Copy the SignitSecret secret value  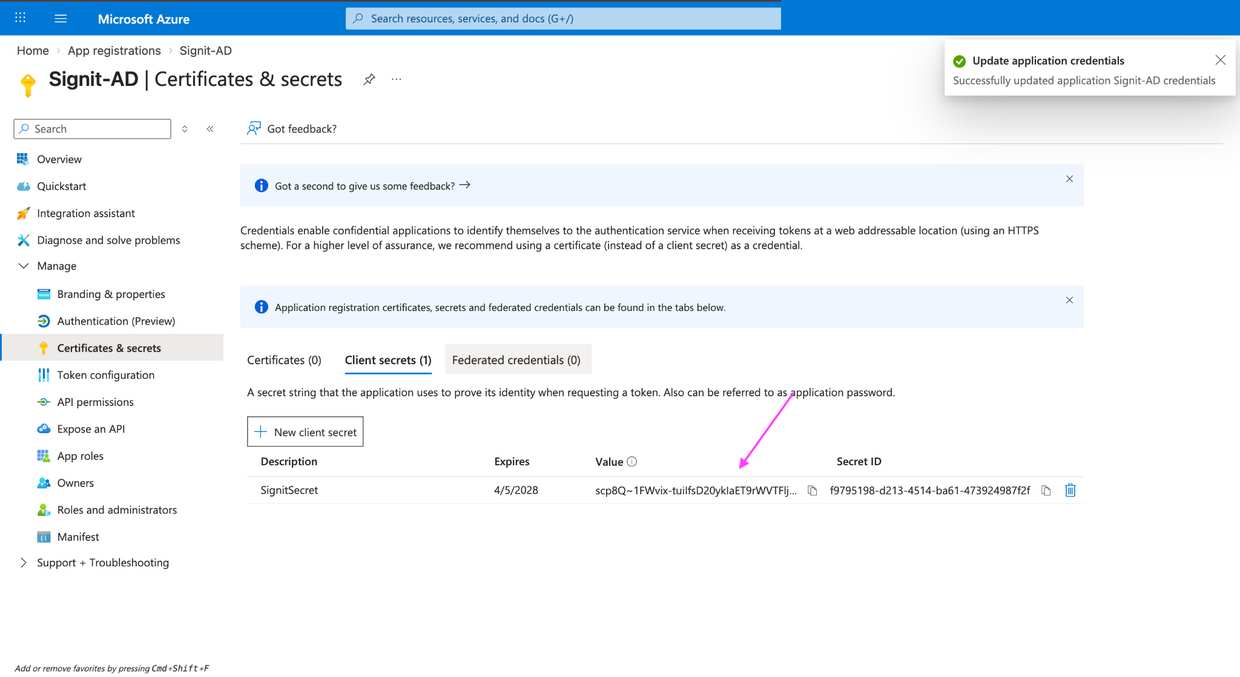tap(812, 490)
